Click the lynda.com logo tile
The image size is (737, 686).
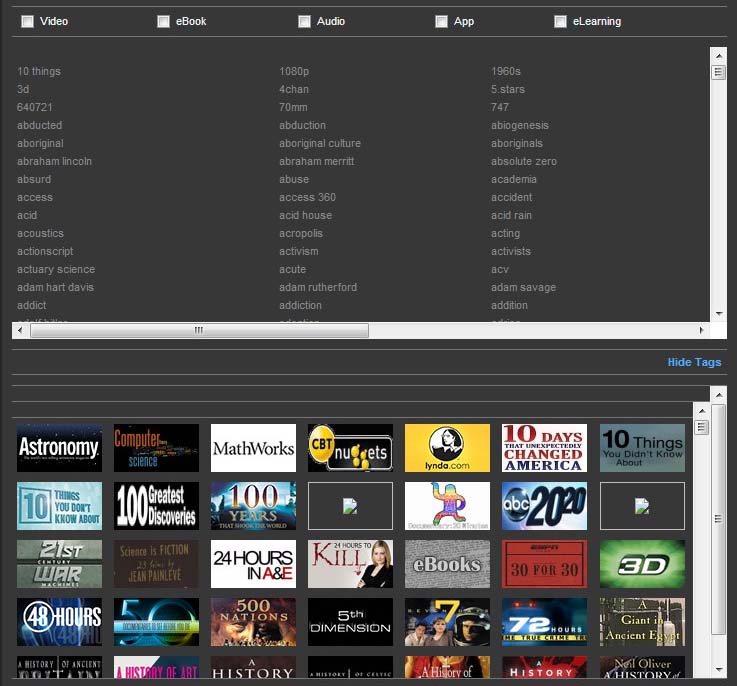click(447, 448)
